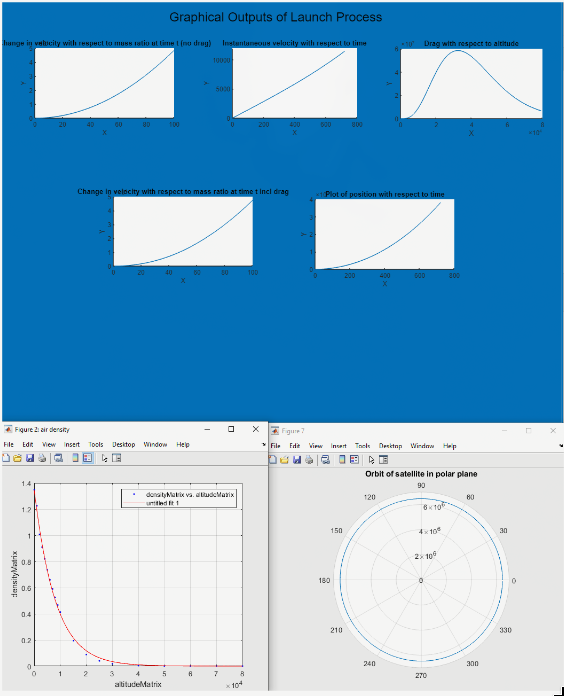Insert colorbar in Figure 7 window
Screen dimensions: 564x696
342,459
